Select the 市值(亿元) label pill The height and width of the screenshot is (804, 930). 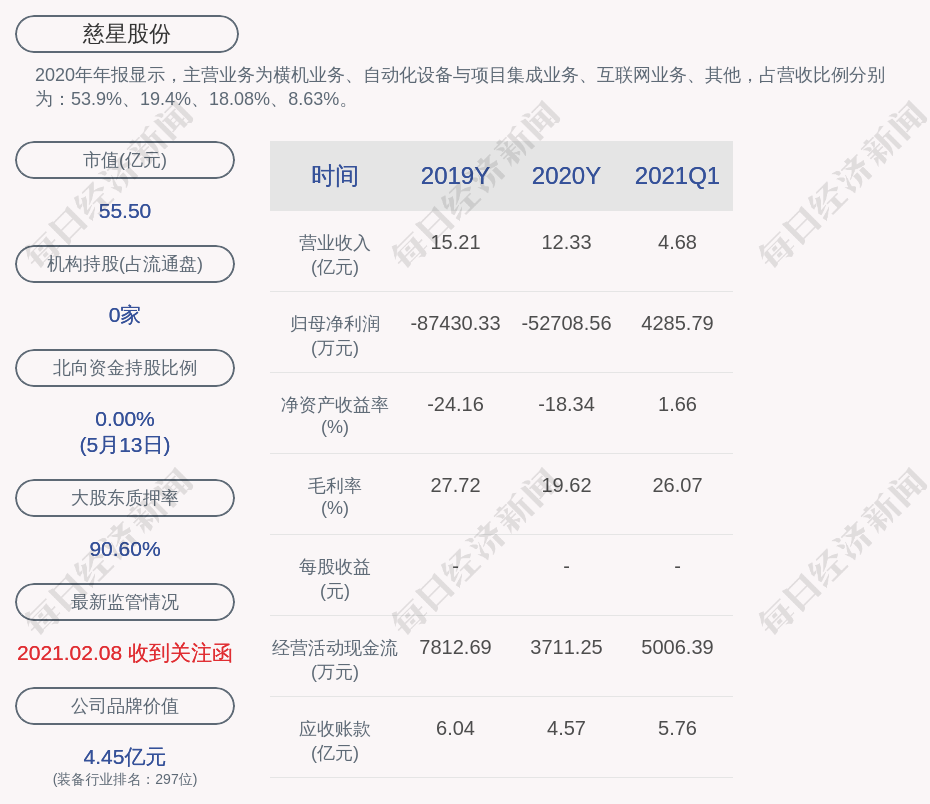[x=125, y=160]
